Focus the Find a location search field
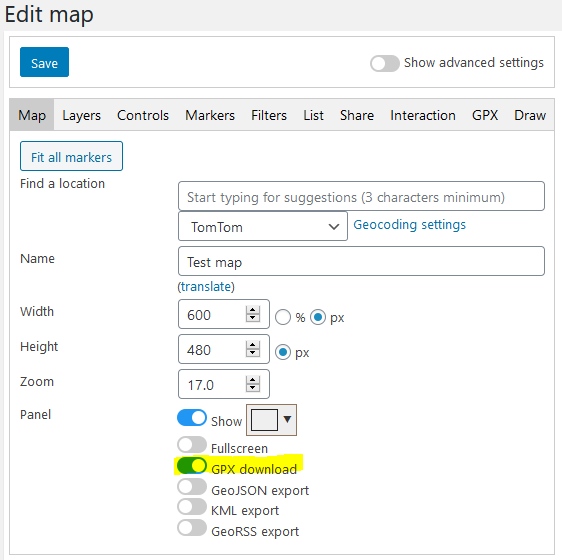Screen dimensions: 562x560 [361, 196]
